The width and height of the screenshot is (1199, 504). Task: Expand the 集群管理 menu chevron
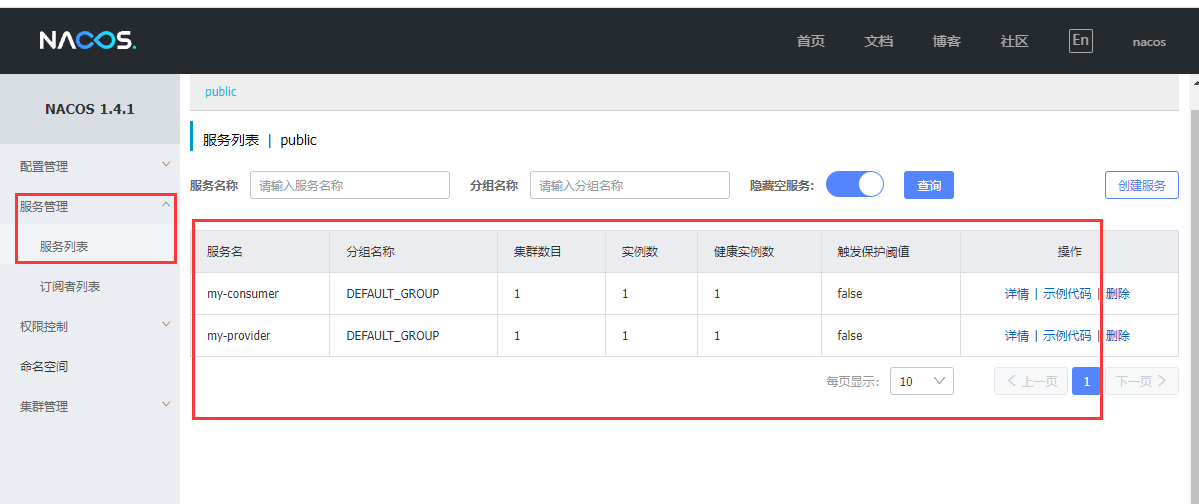166,405
